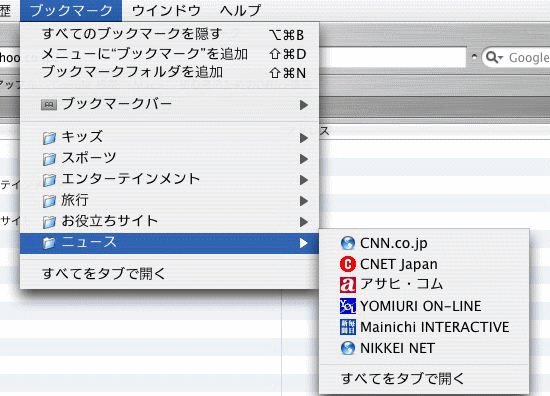Screen dimensions: 550x396
Task: Click the CNN.co.jp globe icon
Action: [x=348, y=243]
